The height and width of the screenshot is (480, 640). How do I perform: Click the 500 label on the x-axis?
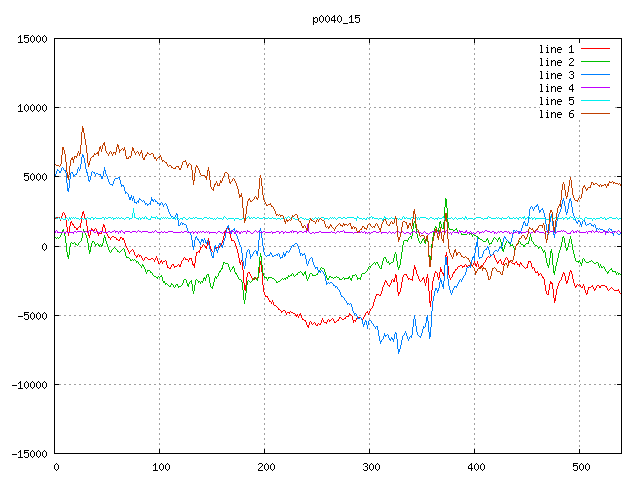click(x=580, y=467)
